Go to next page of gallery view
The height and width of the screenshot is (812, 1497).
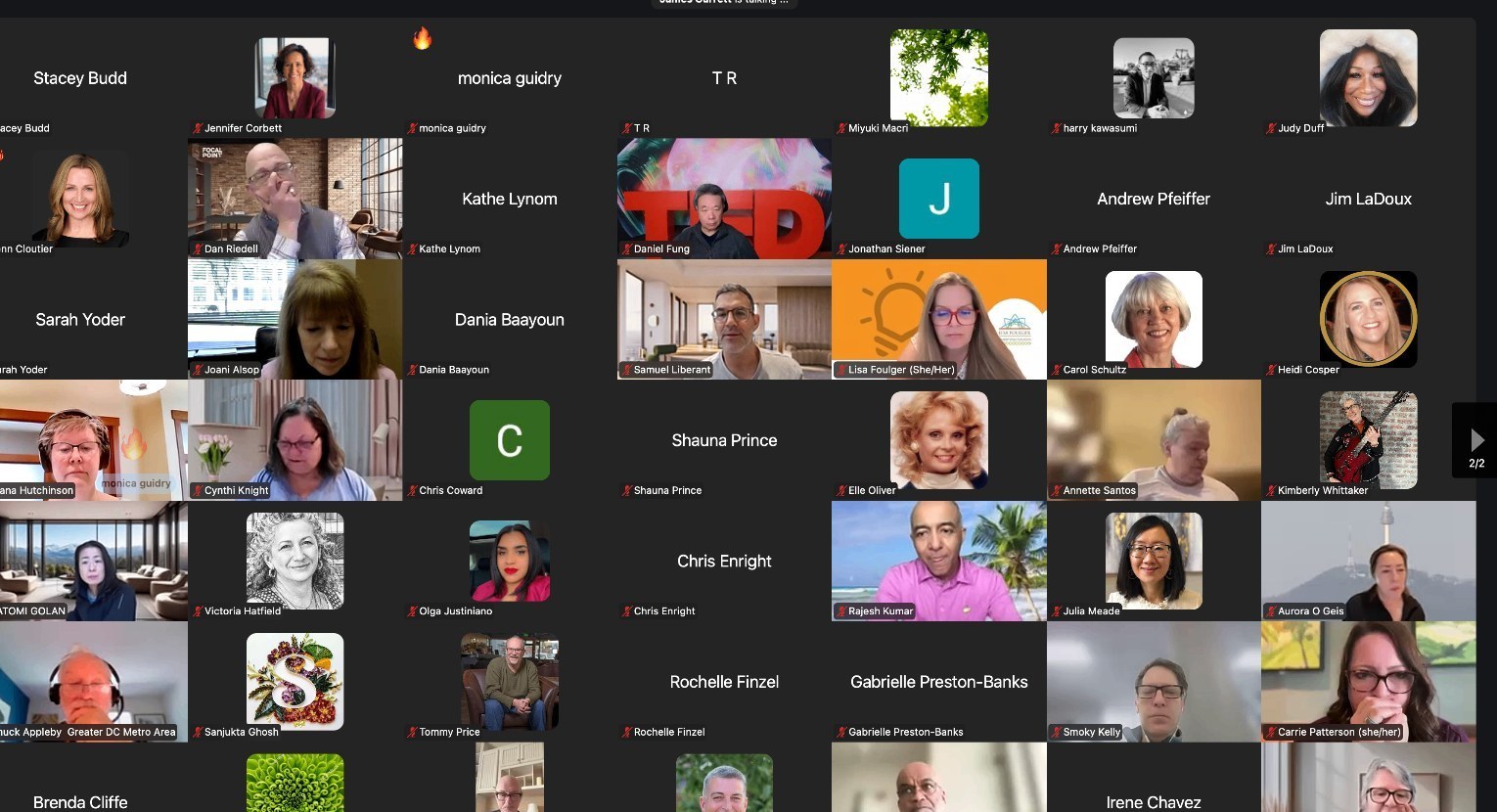click(1475, 440)
